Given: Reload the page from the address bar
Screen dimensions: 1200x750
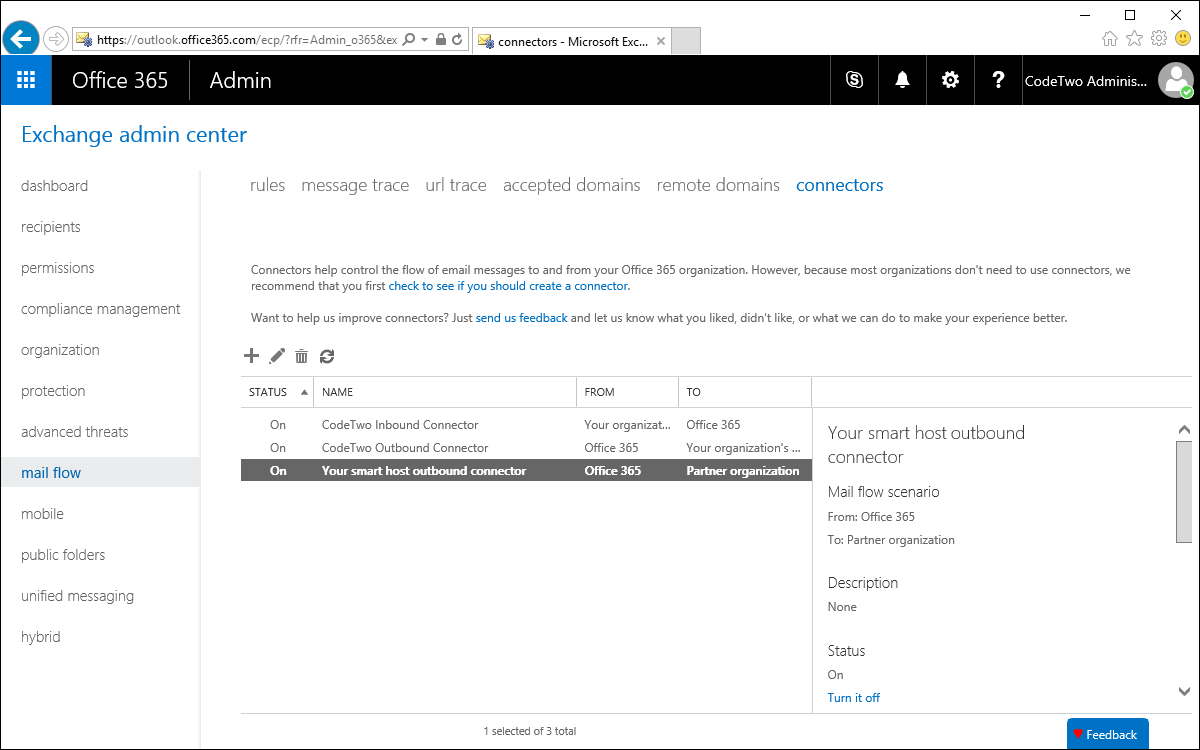Looking at the screenshot, I should (457, 39).
